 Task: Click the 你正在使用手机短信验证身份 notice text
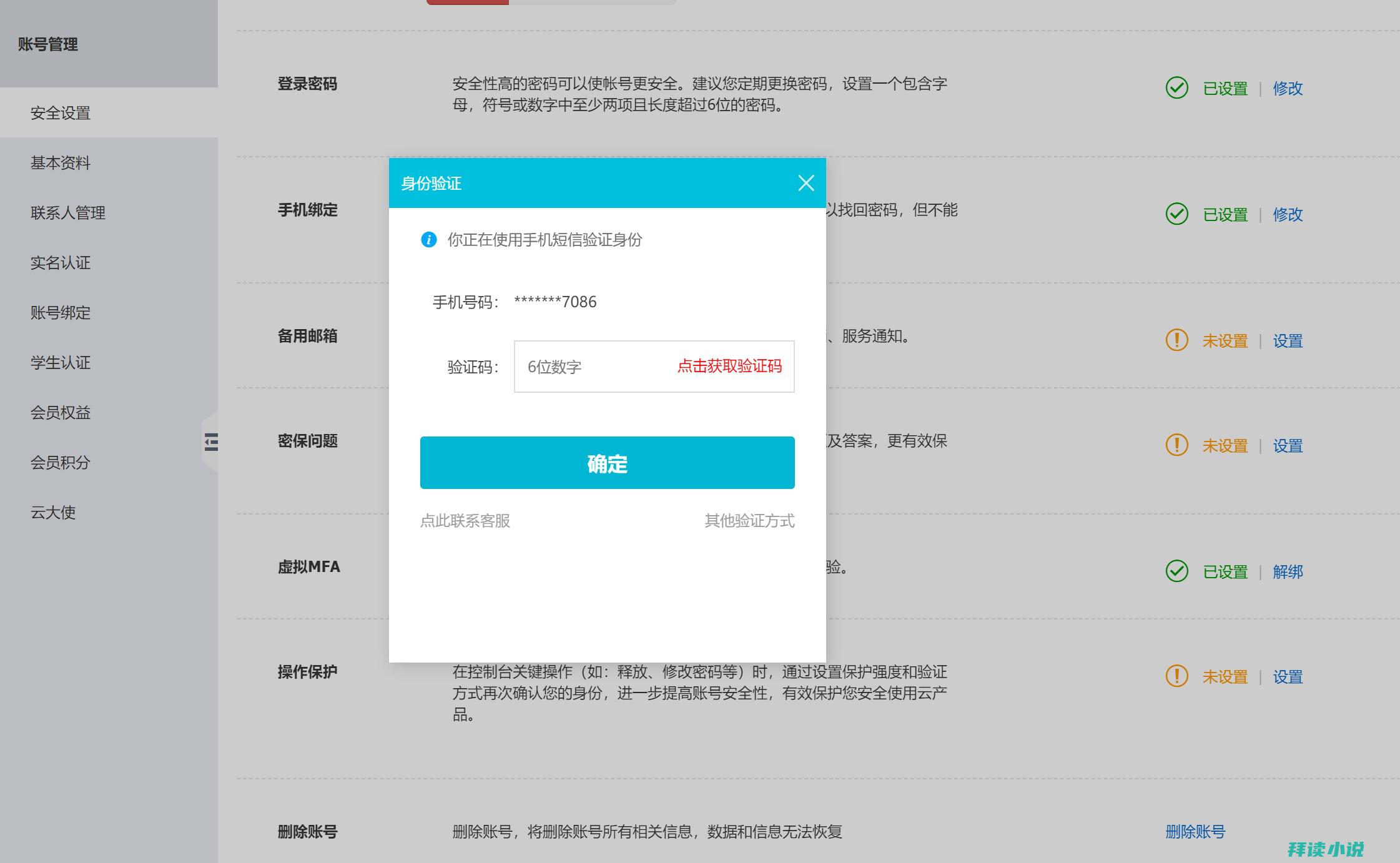coord(545,240)
